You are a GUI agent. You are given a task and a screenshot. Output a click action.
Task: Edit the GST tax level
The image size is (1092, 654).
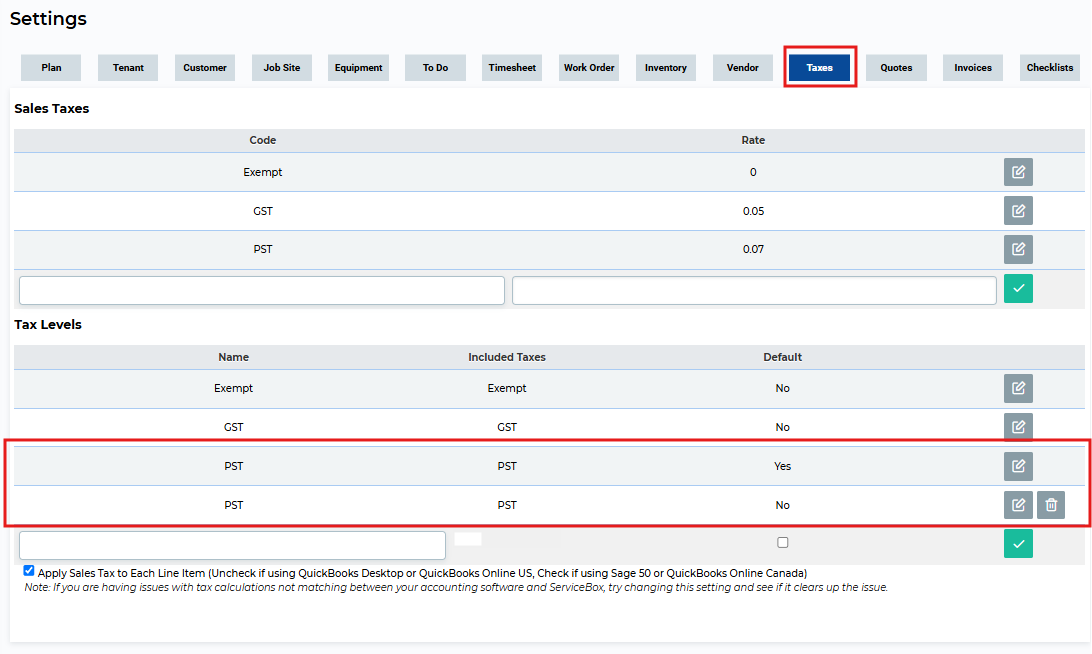tap(1018, 427)
